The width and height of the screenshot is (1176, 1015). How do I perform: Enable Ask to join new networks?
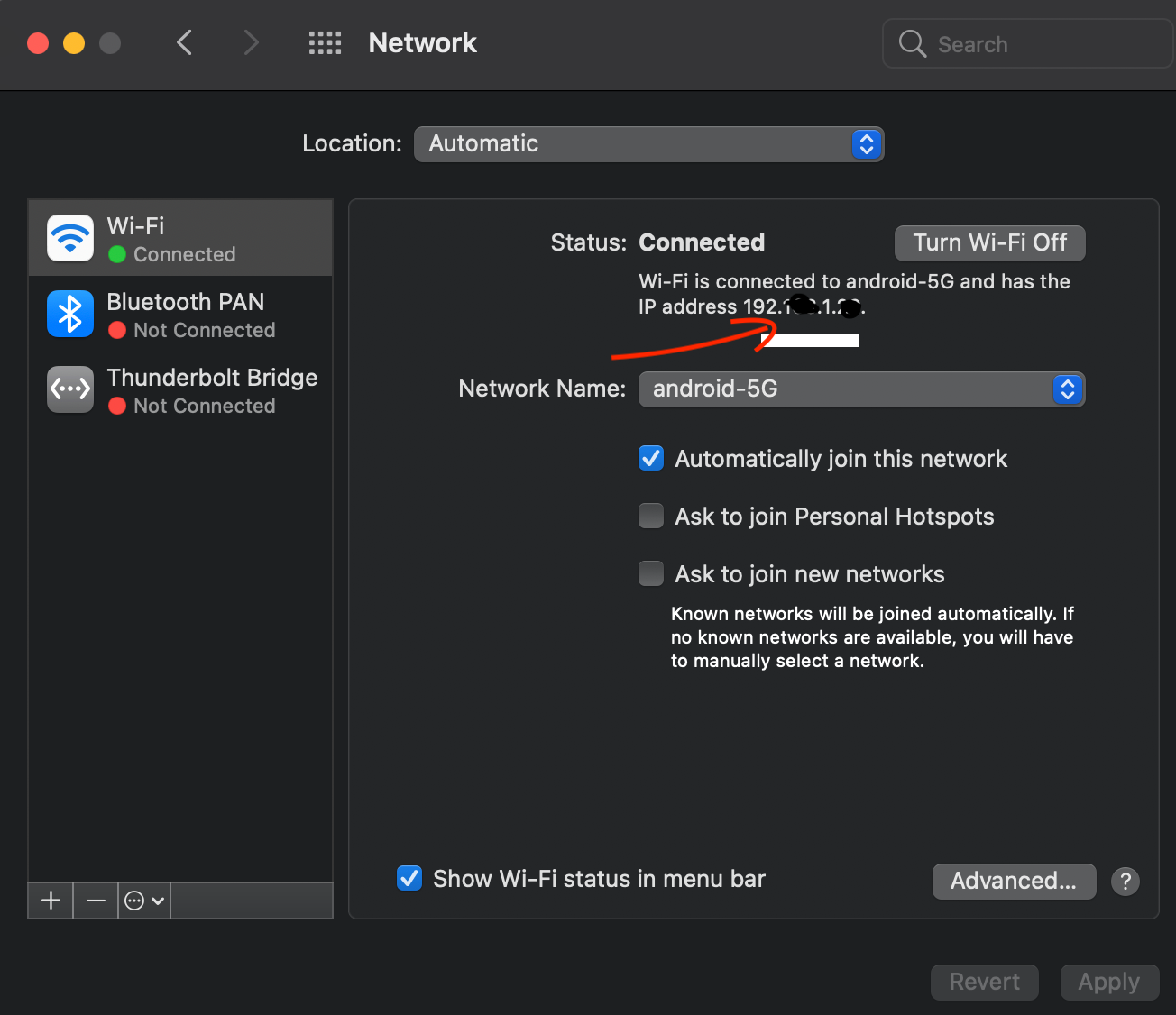[651, 574]
